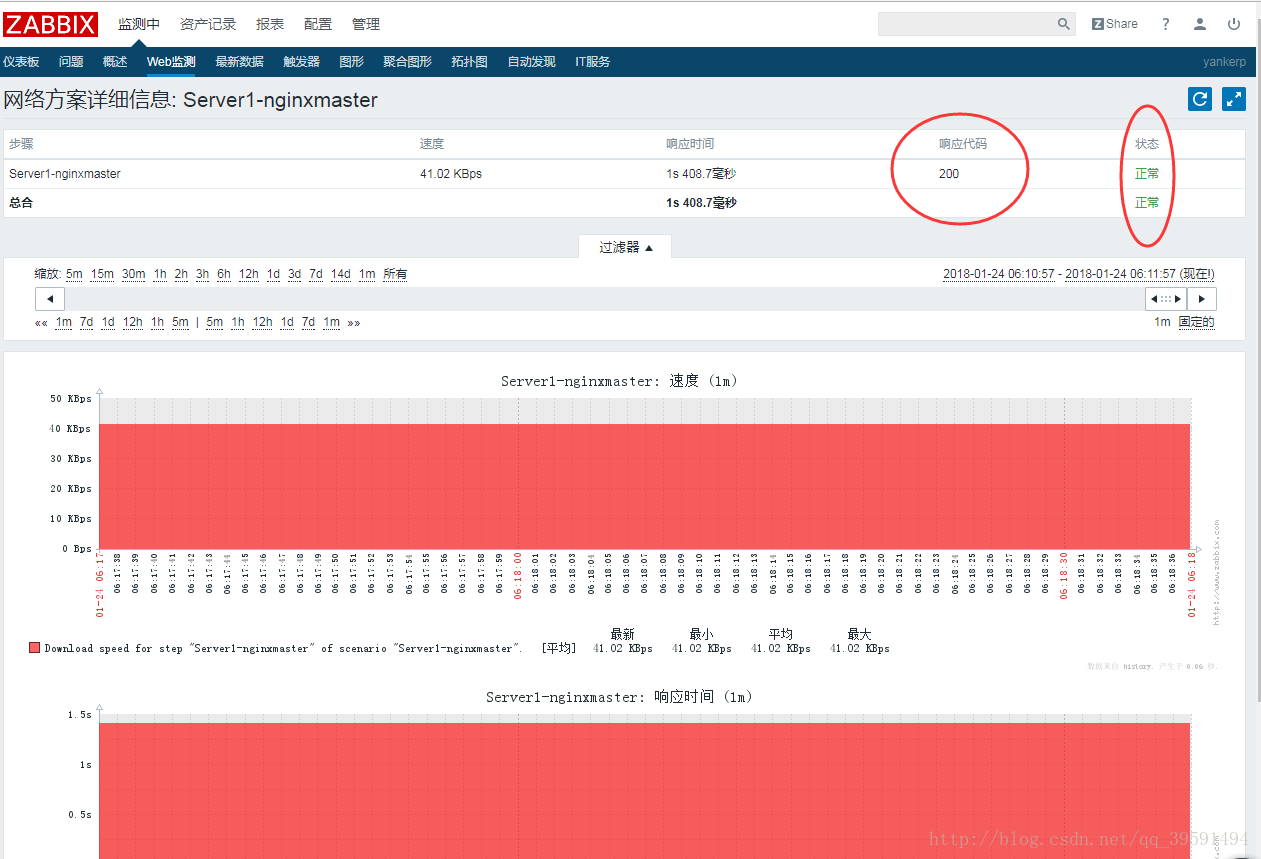Switch to the 触发器 tab
Screen dimensions: 1261x859
coord(300,61)
